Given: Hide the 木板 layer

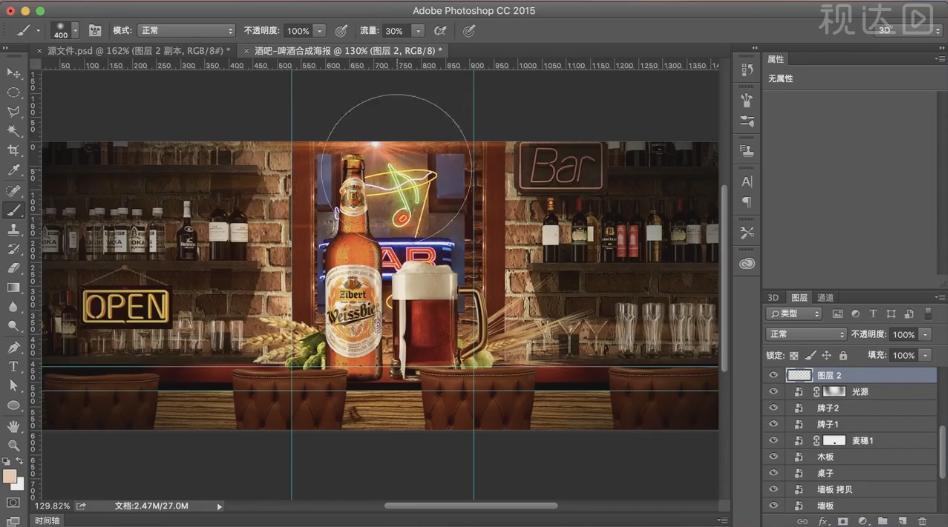Looking at the screenshot, I should point(773,457).
